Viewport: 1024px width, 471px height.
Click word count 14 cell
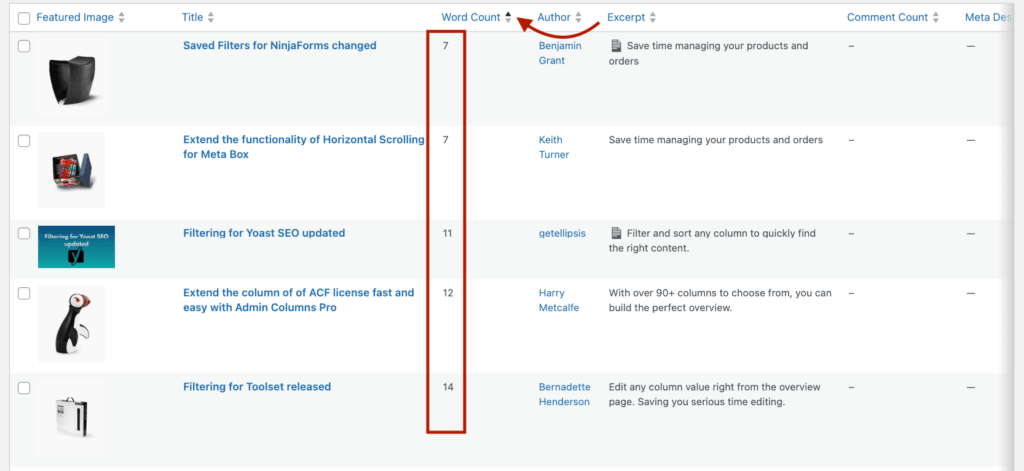(447, 387)
